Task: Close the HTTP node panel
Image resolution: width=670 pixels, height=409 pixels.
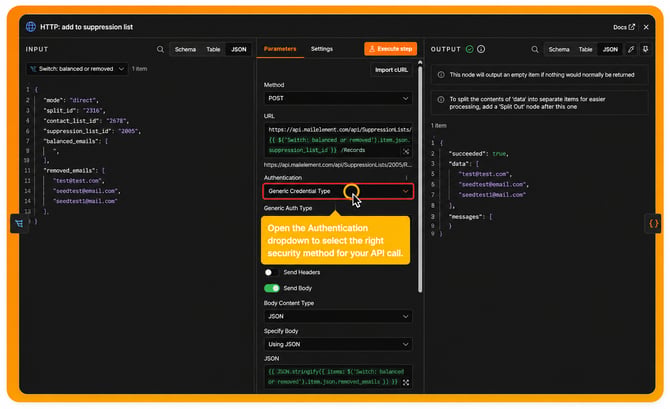Action: coord(646,27)
